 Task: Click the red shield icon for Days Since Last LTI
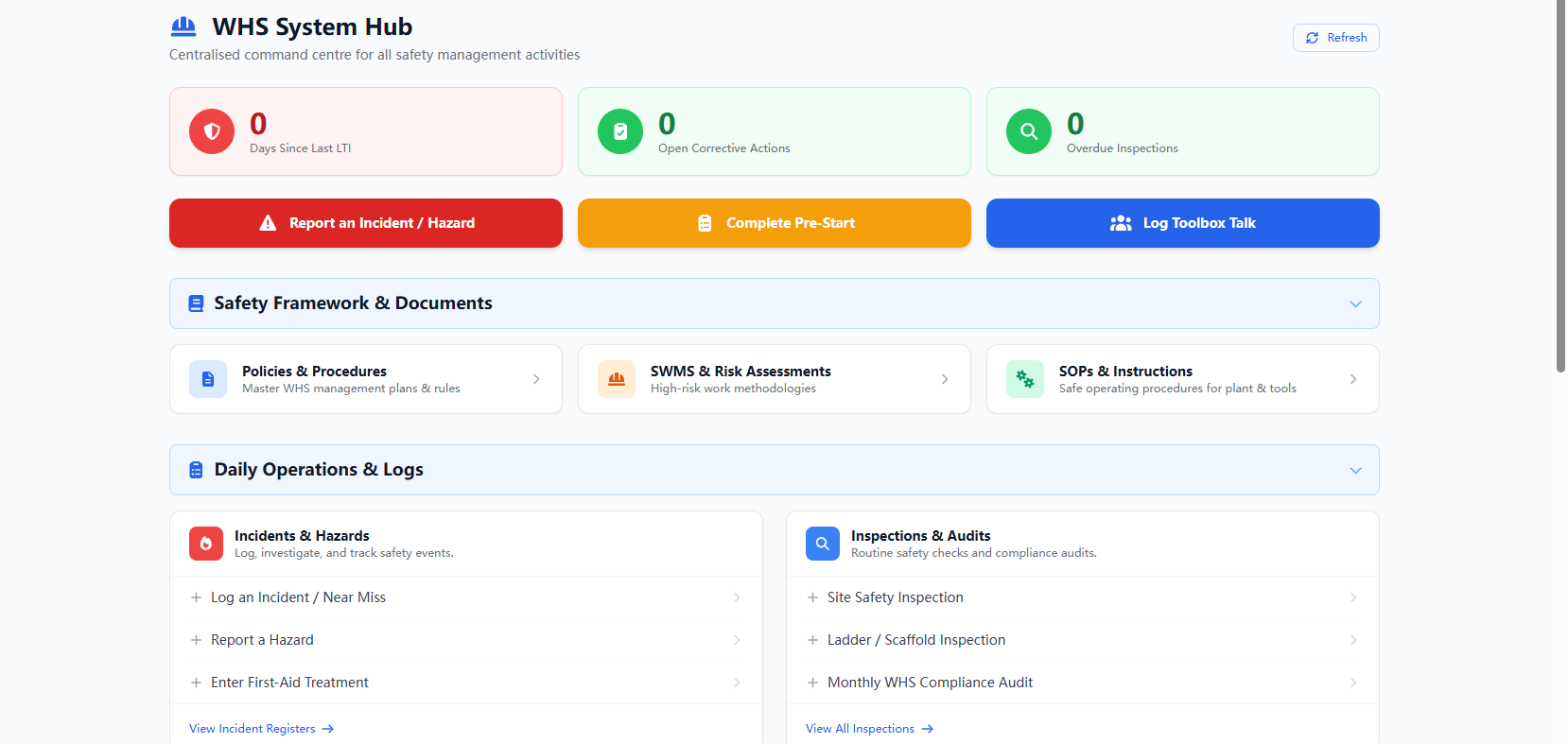pyautogui.click(x=212, y=131)
